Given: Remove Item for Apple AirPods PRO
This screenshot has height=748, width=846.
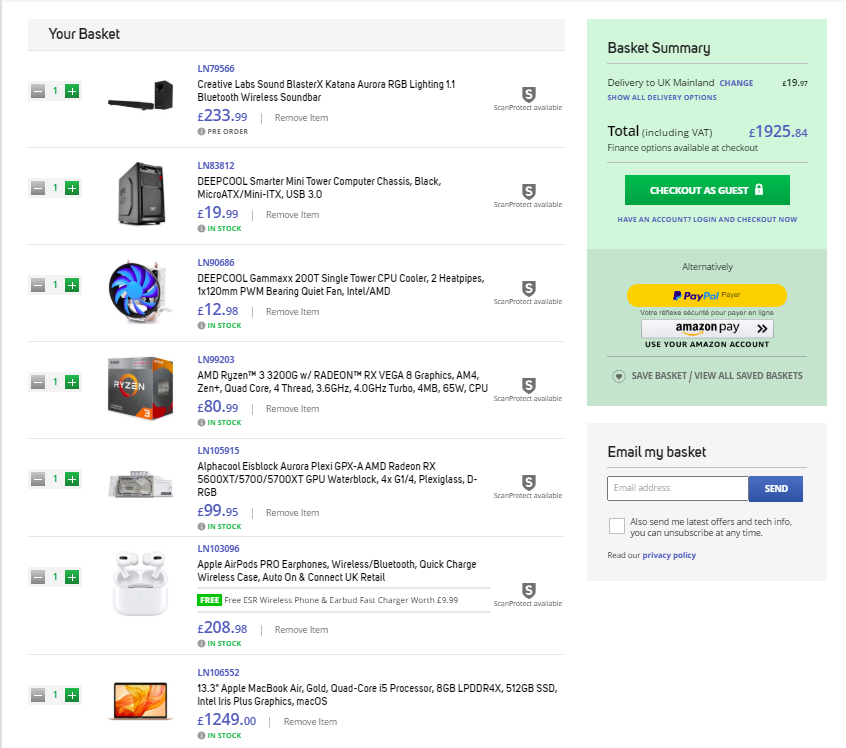Looking at the screenshot, I should coord(301,630).
